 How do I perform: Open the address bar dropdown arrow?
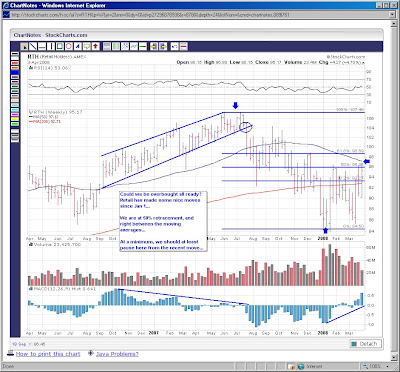tap(392, 15)
